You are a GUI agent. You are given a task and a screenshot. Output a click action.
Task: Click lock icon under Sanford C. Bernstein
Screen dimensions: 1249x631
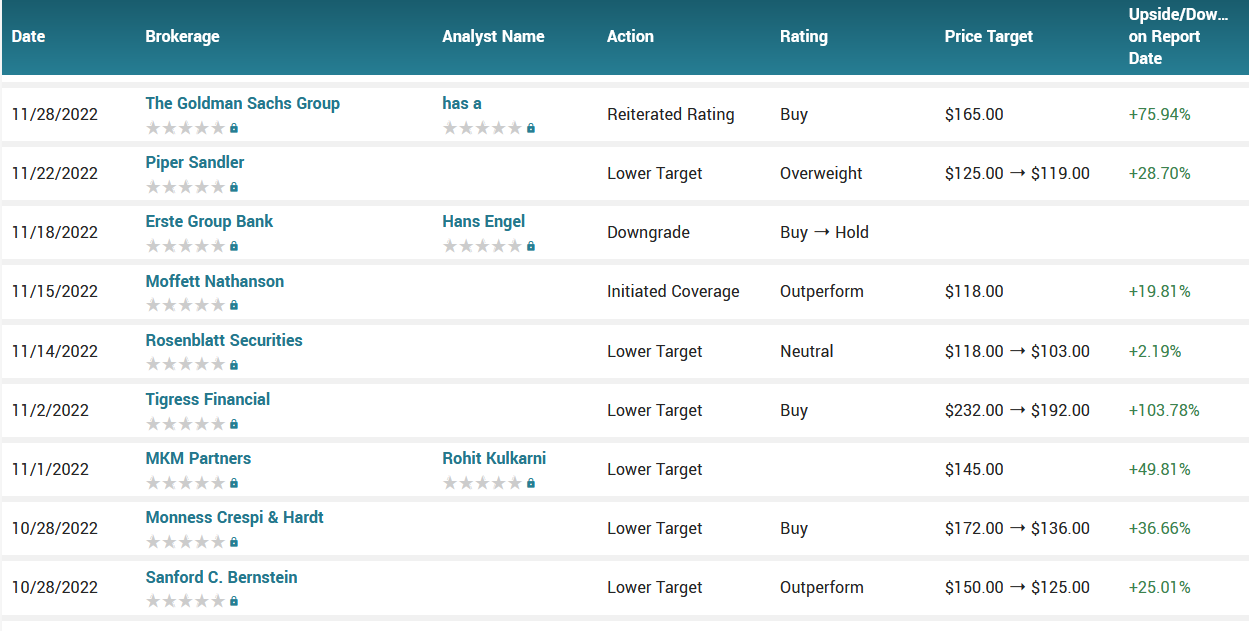(234, 602)
